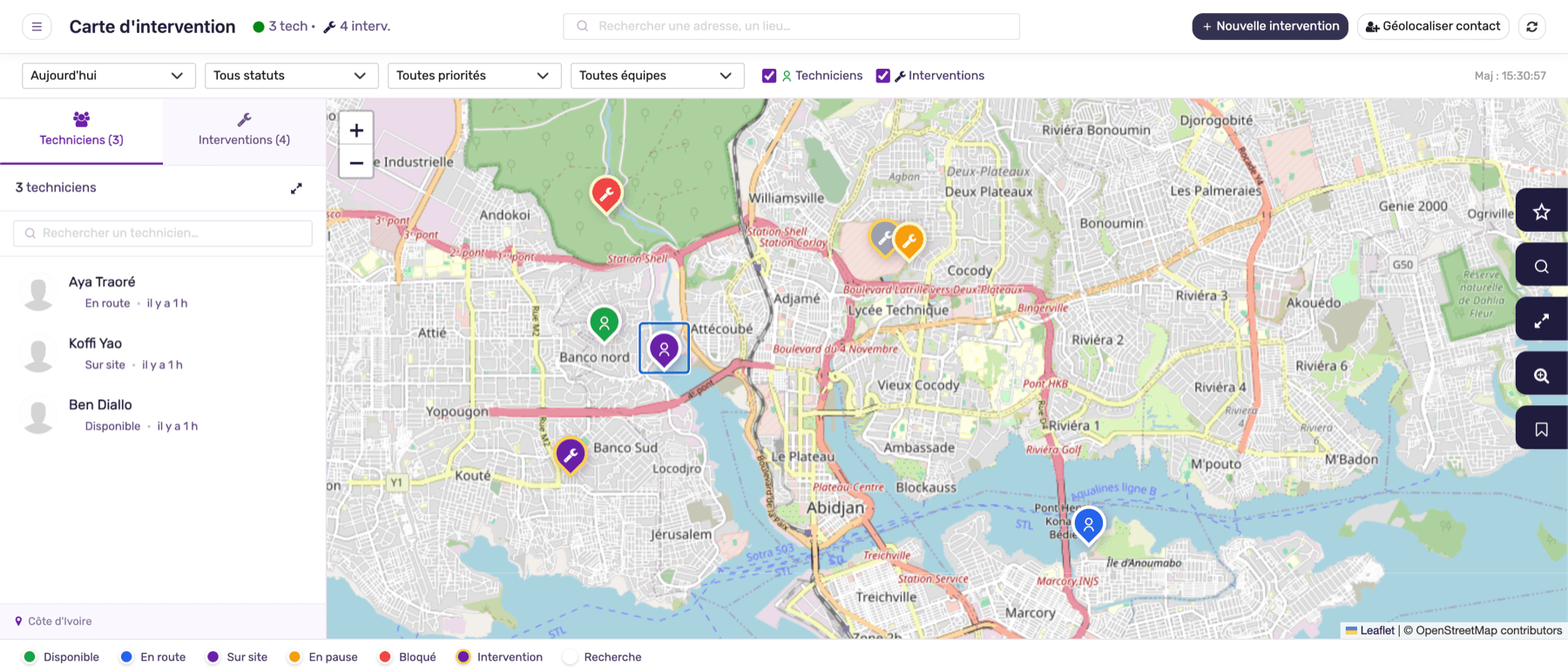Switch to the Interventions (4) tab
Image resolution: width=1568 pixels, height=672 pixels.
(244, 131)
